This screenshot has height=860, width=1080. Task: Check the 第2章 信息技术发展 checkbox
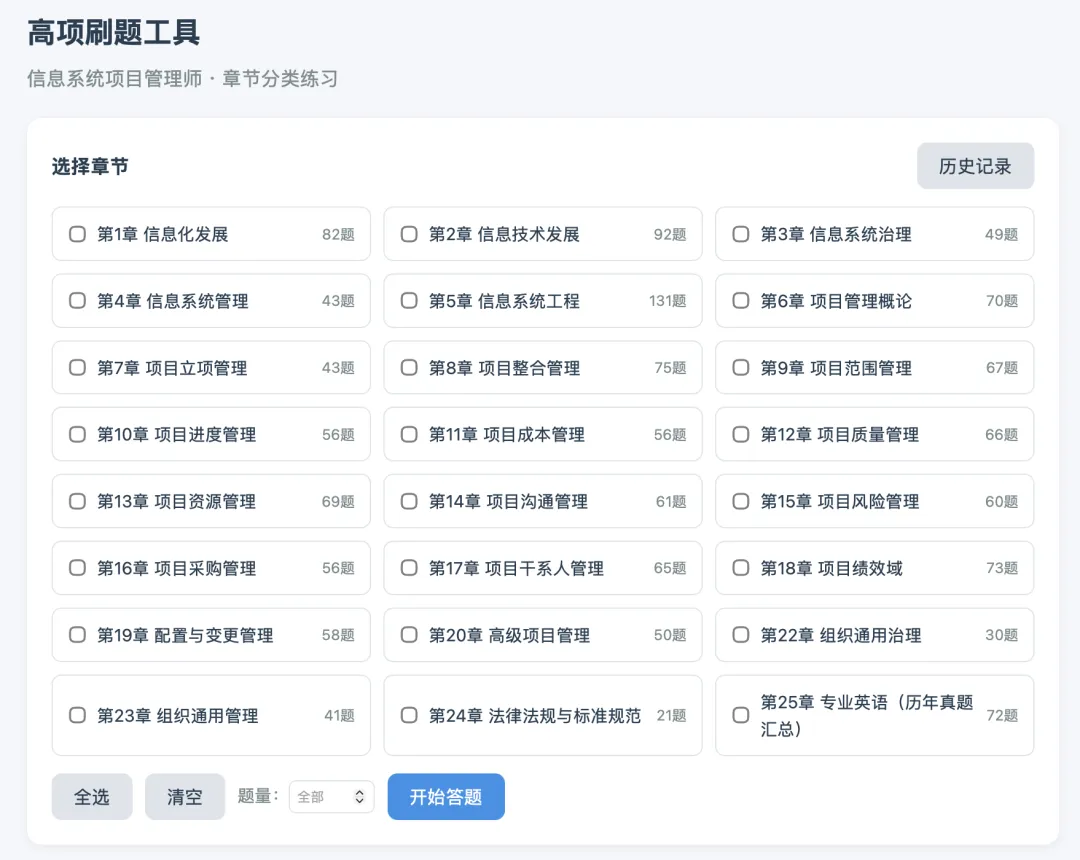point(409,234)
